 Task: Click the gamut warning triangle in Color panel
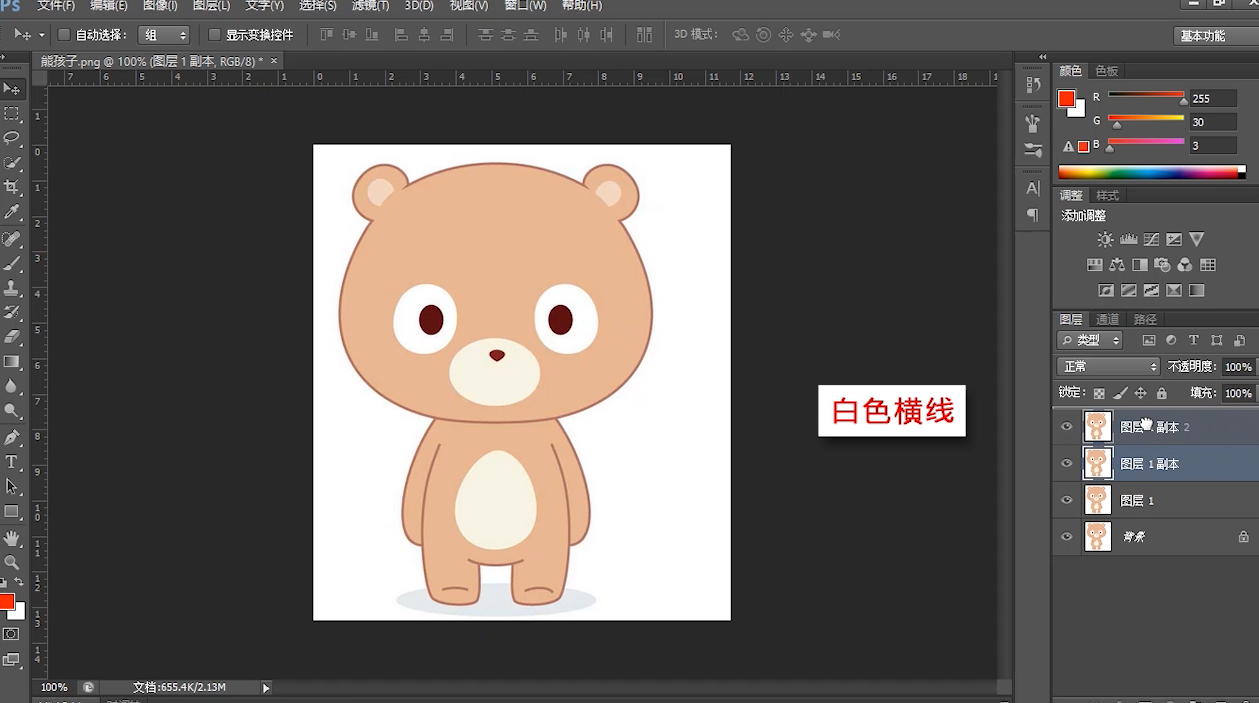click(x=1068, y=147)
